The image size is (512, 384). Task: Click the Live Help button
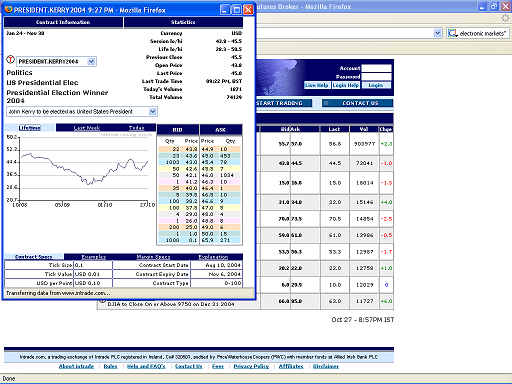pyautogui.click(x=317, y=85)
